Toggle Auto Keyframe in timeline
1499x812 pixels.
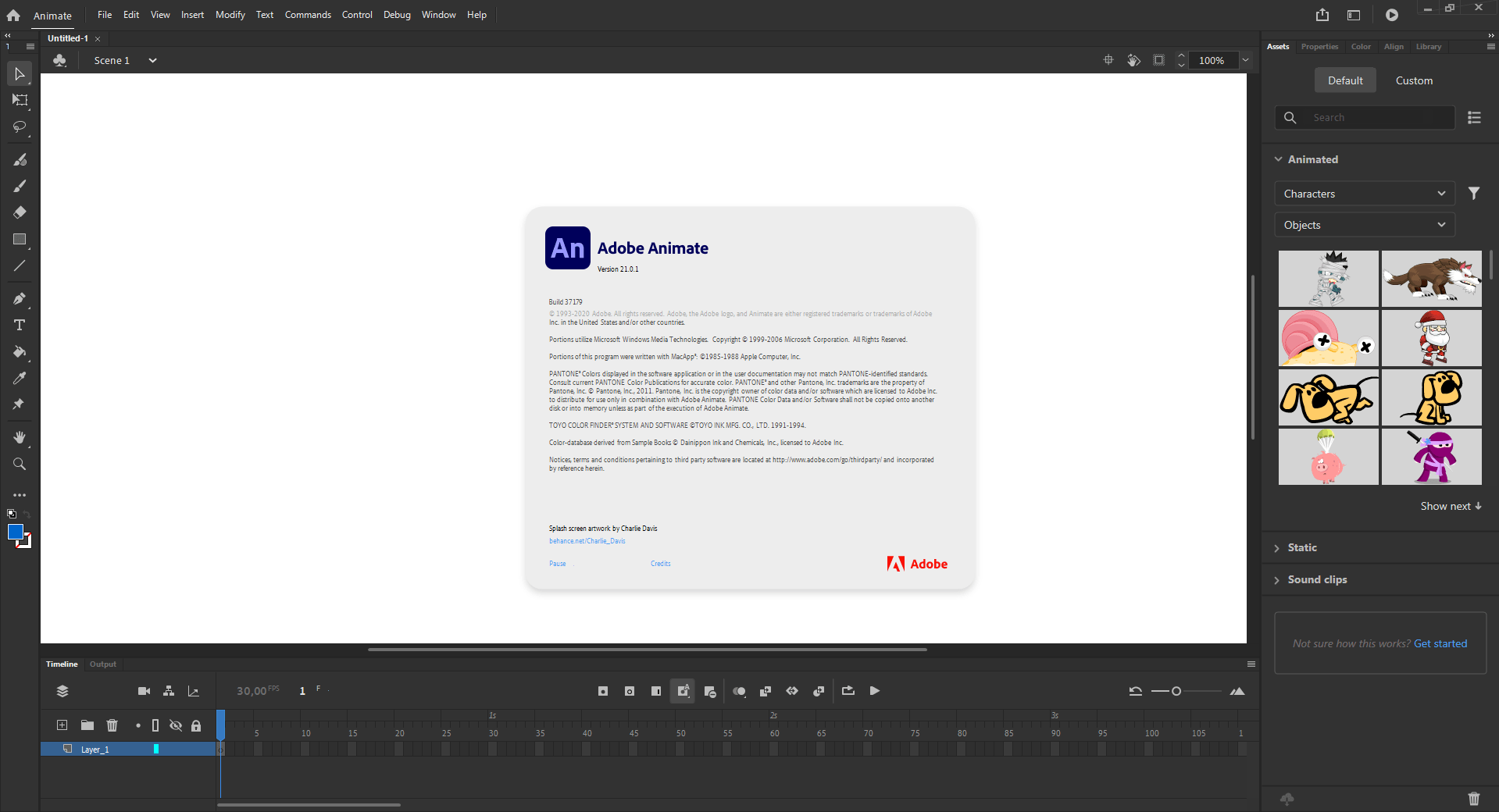[683, 691]
